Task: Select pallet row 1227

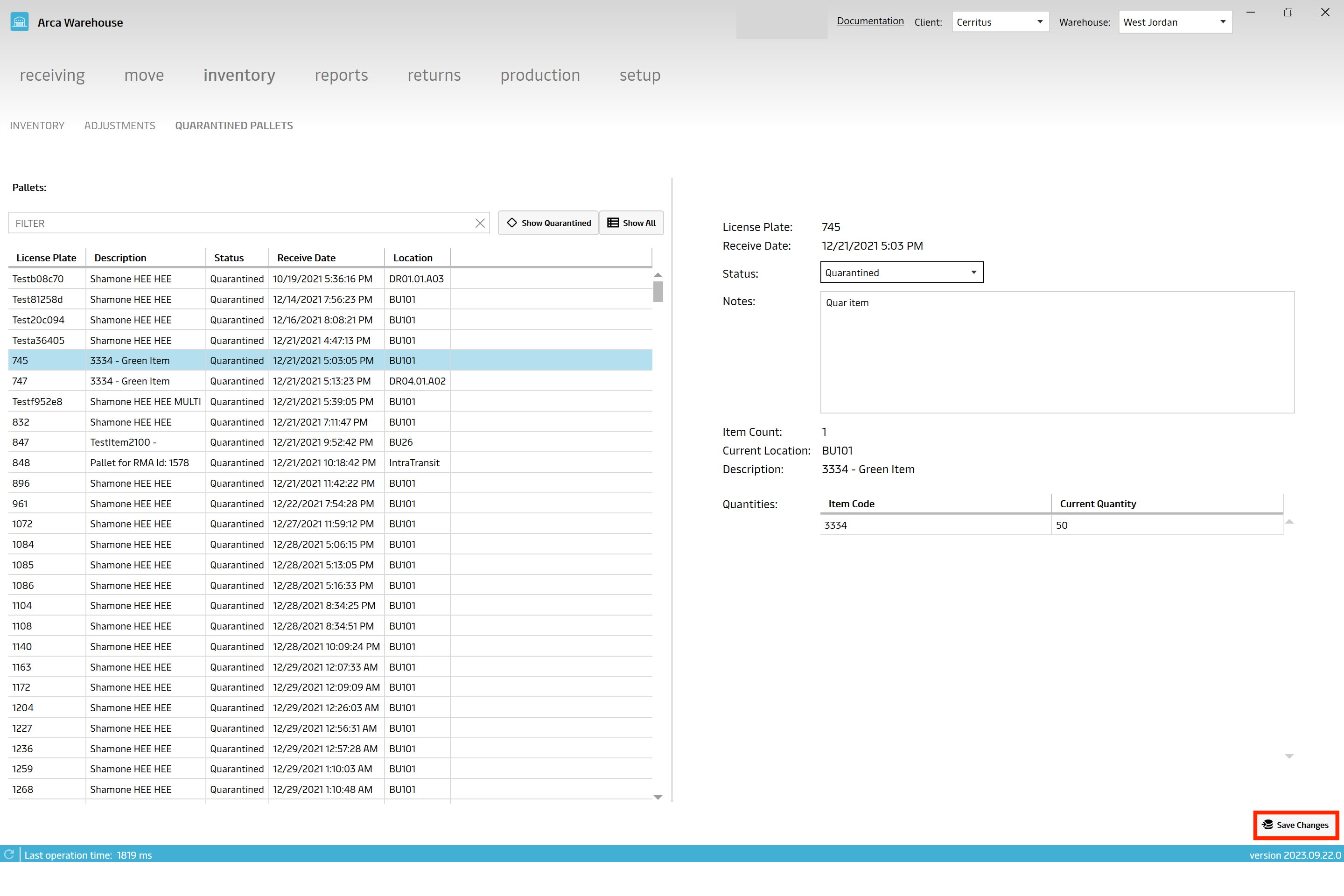Action: 330,728
